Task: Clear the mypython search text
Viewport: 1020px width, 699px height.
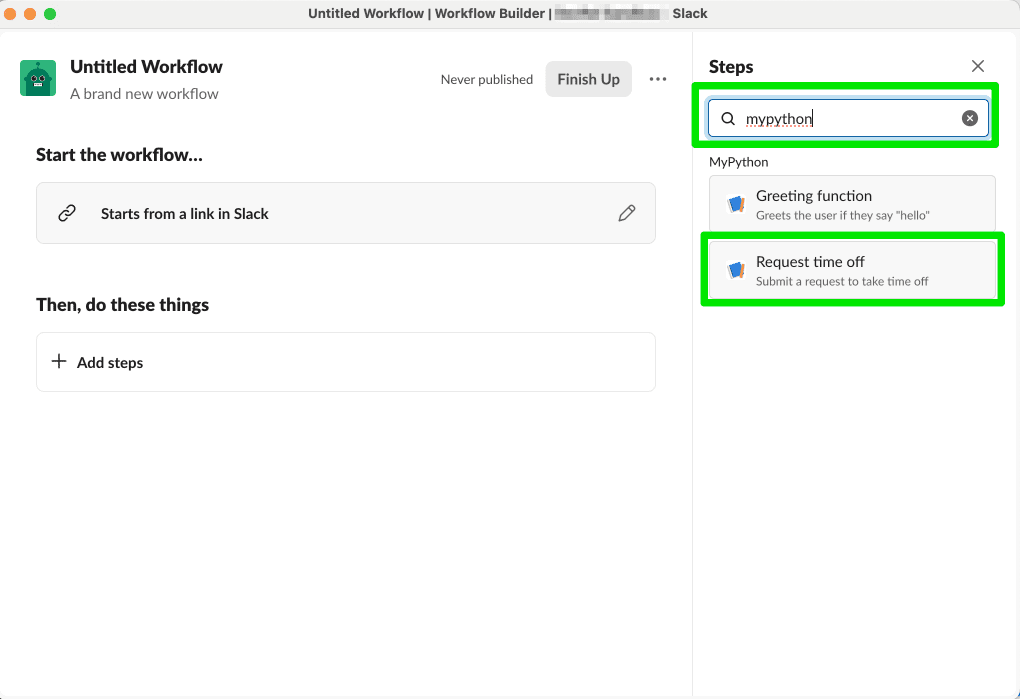Action: tap(969, 118)
